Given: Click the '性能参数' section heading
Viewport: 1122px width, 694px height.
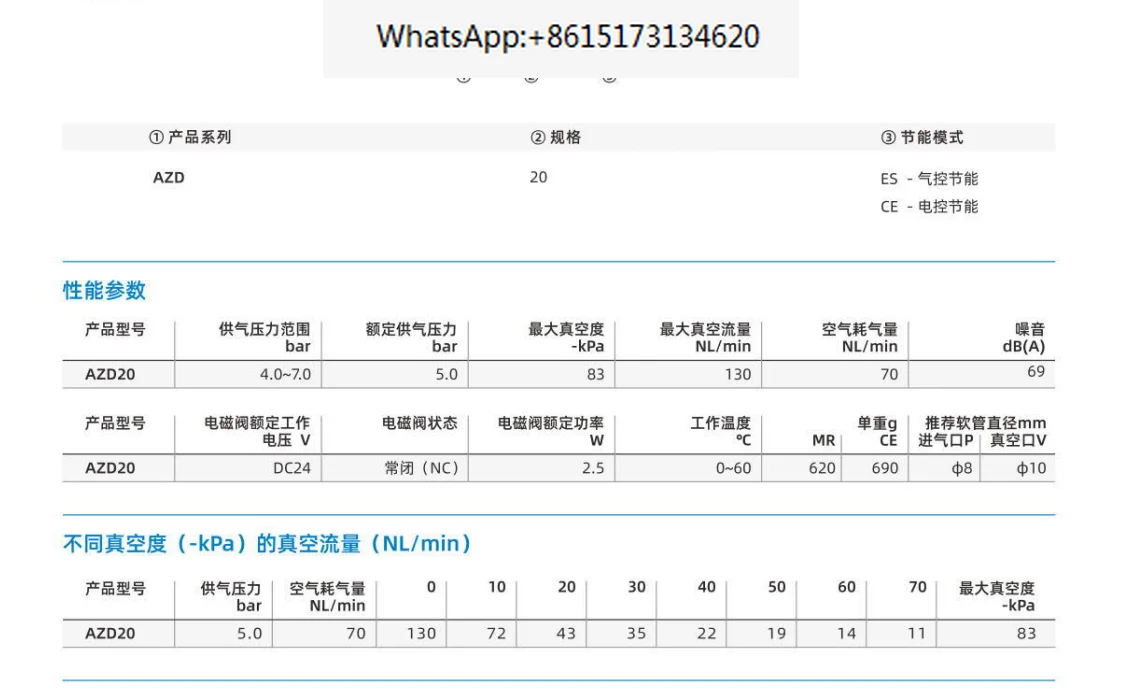Looking at the screenshot, I should (x=104, y=290).
